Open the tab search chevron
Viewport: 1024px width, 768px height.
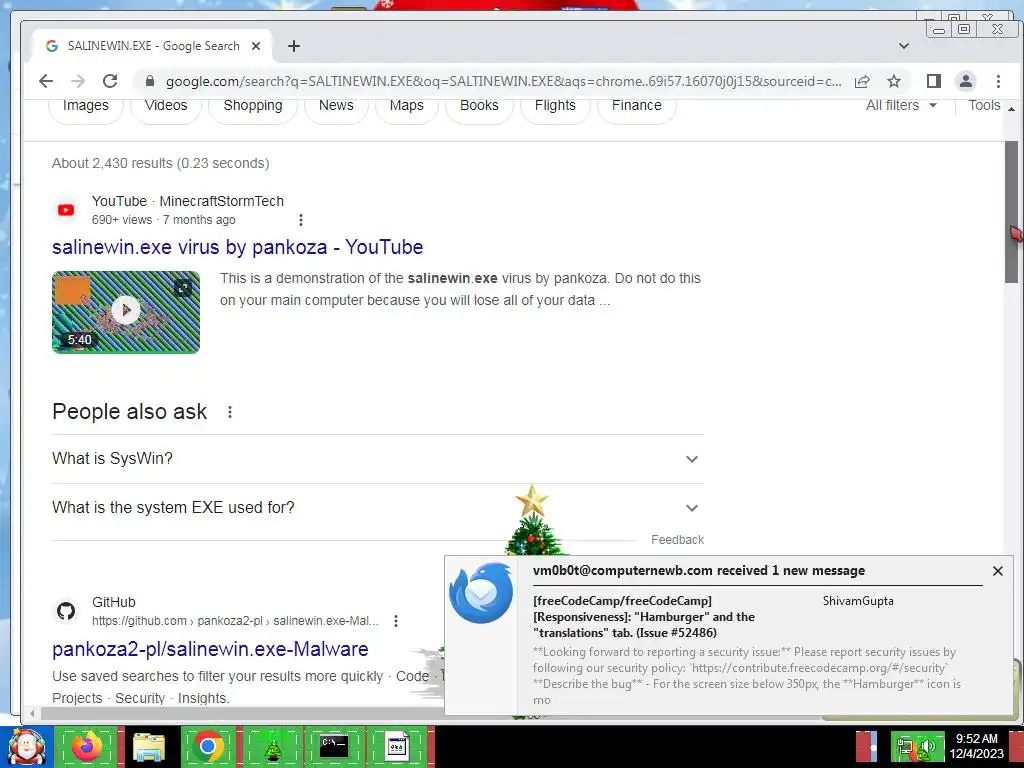click(904, 46)
